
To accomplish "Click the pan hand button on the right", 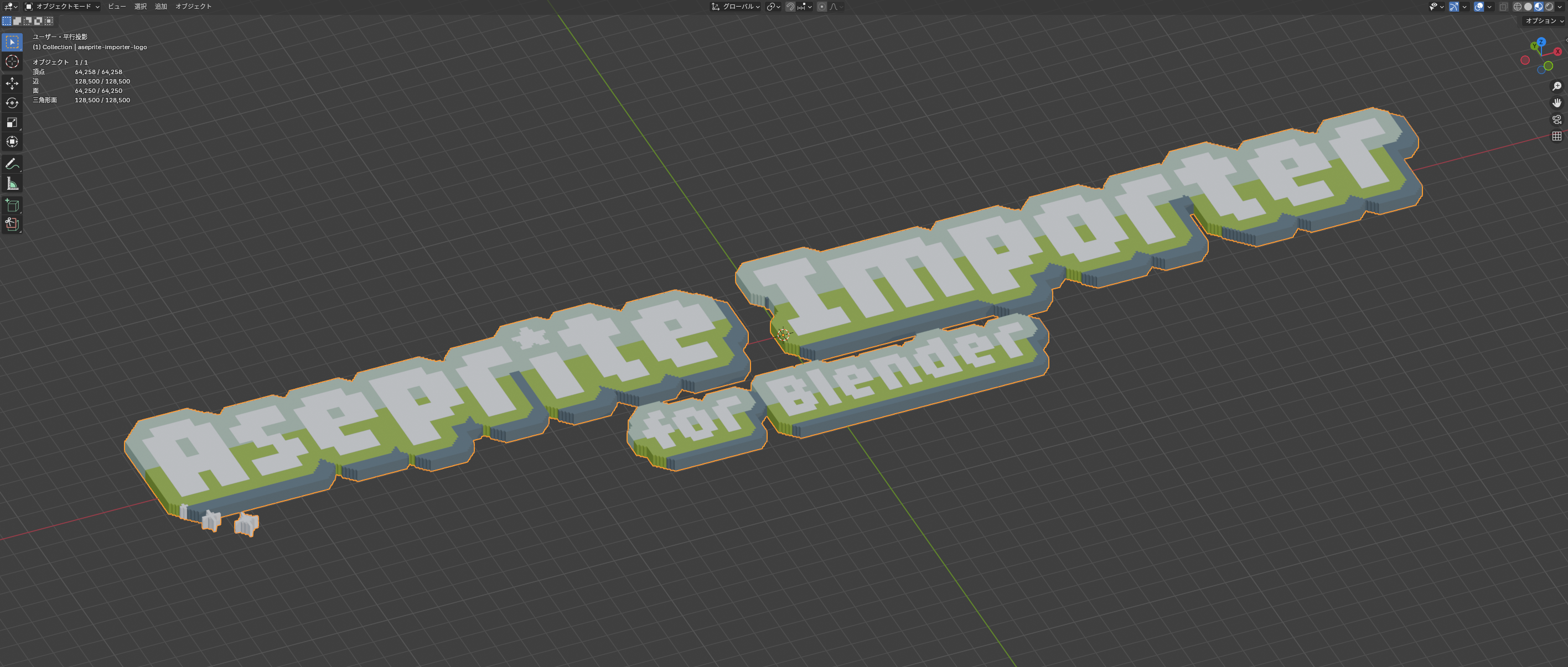I will point(1556,102).
